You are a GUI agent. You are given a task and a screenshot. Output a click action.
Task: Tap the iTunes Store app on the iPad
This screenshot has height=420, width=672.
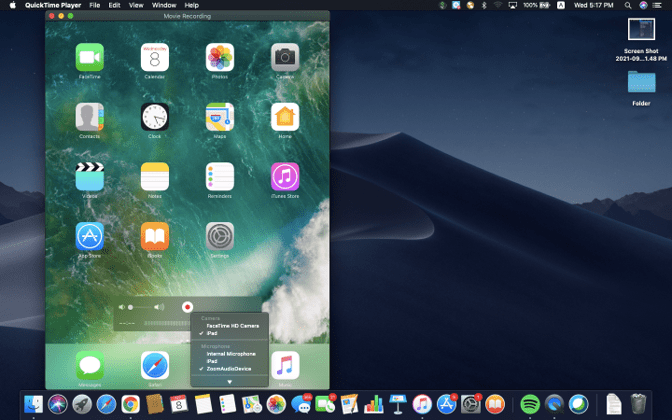[285, 176]
